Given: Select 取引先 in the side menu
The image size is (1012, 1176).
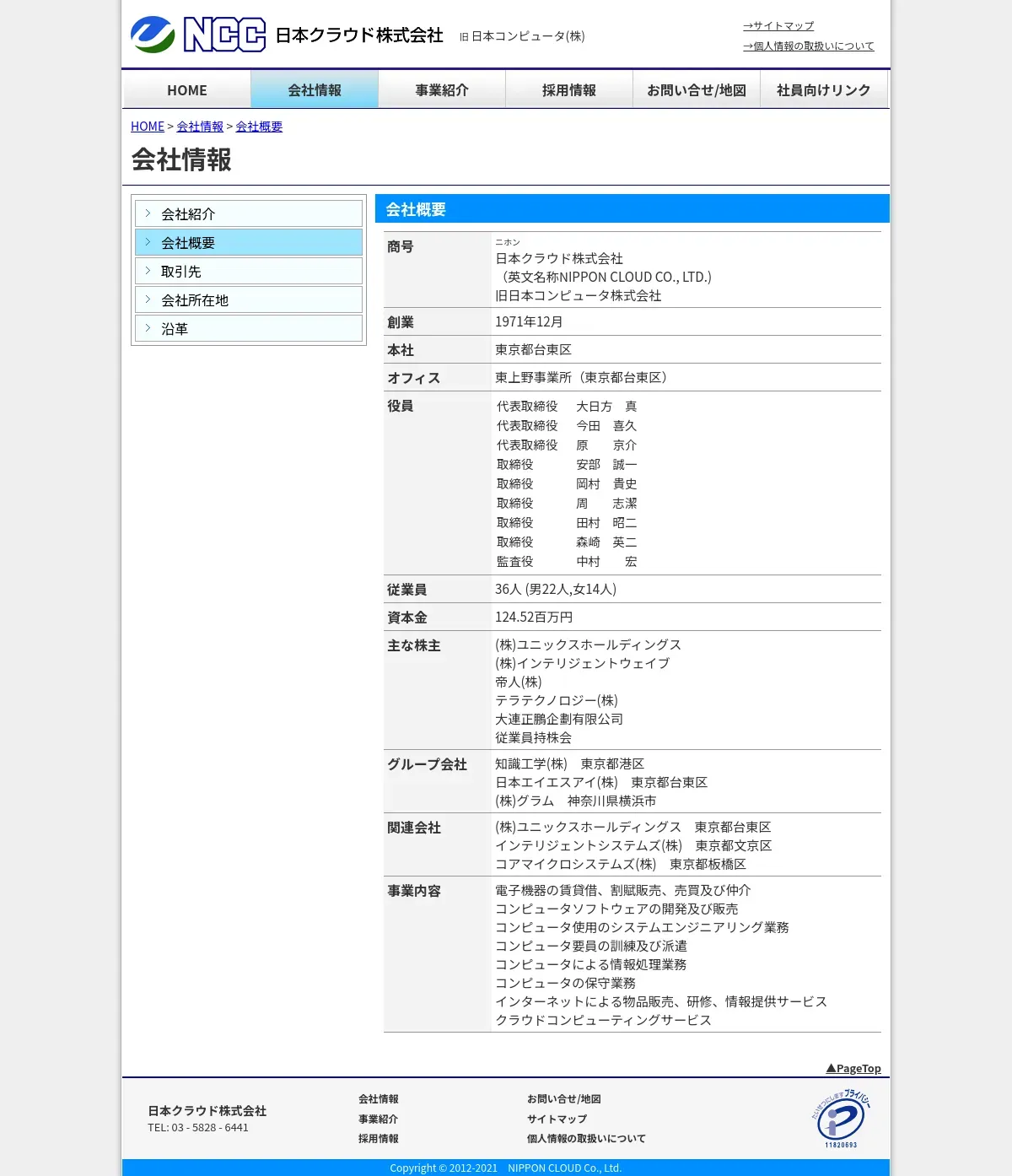Looking at the screenshot, I should click(x=249, y=271).
